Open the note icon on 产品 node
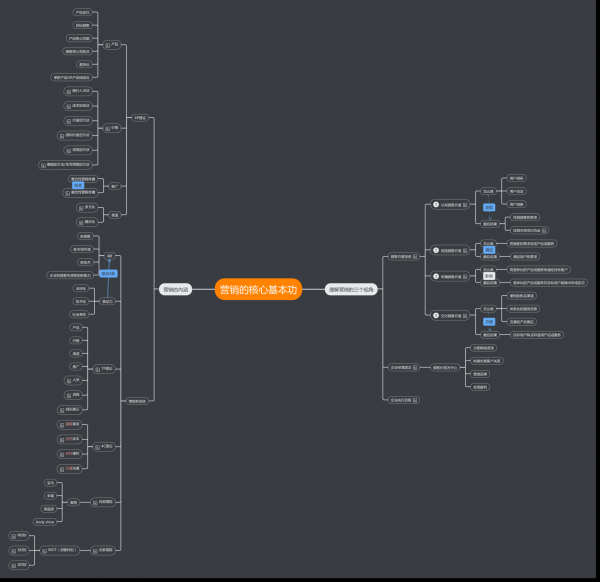The width and height of the screenshot is (600, 582). click(107, 45)
